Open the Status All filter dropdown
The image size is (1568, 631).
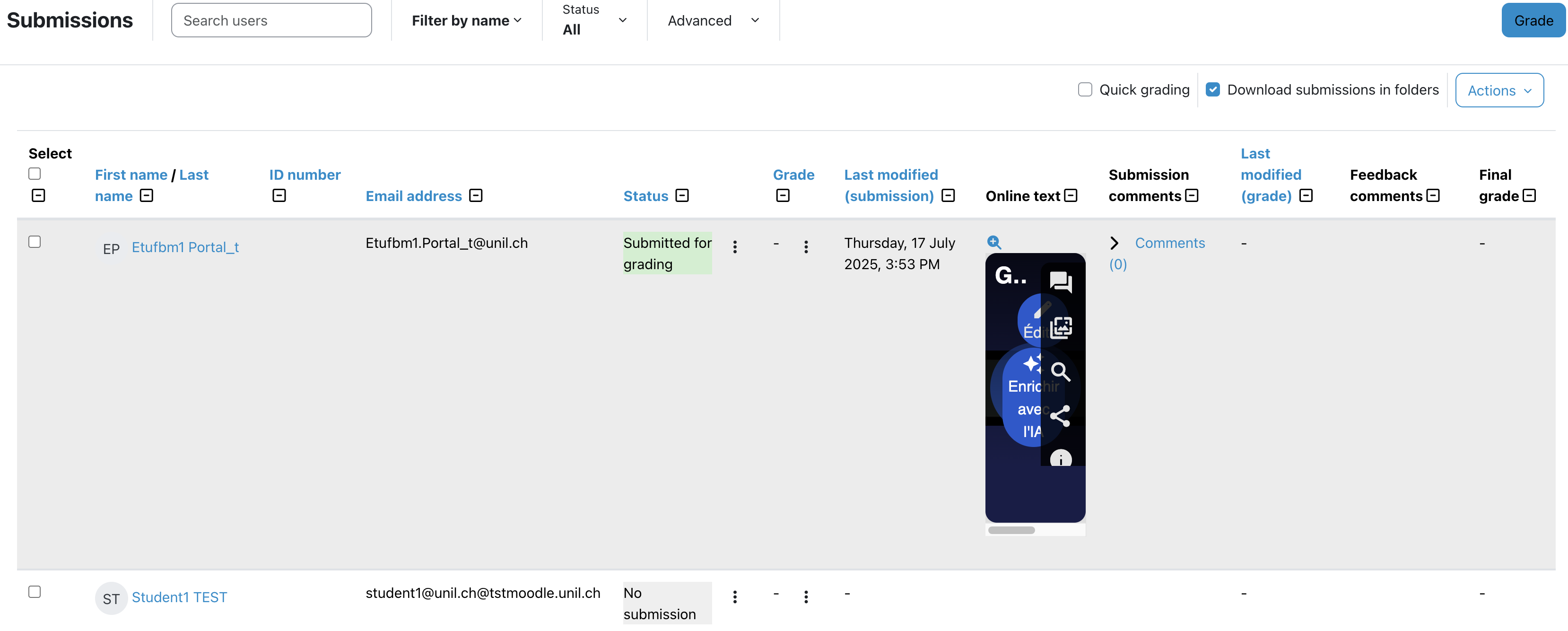point(594,21)
